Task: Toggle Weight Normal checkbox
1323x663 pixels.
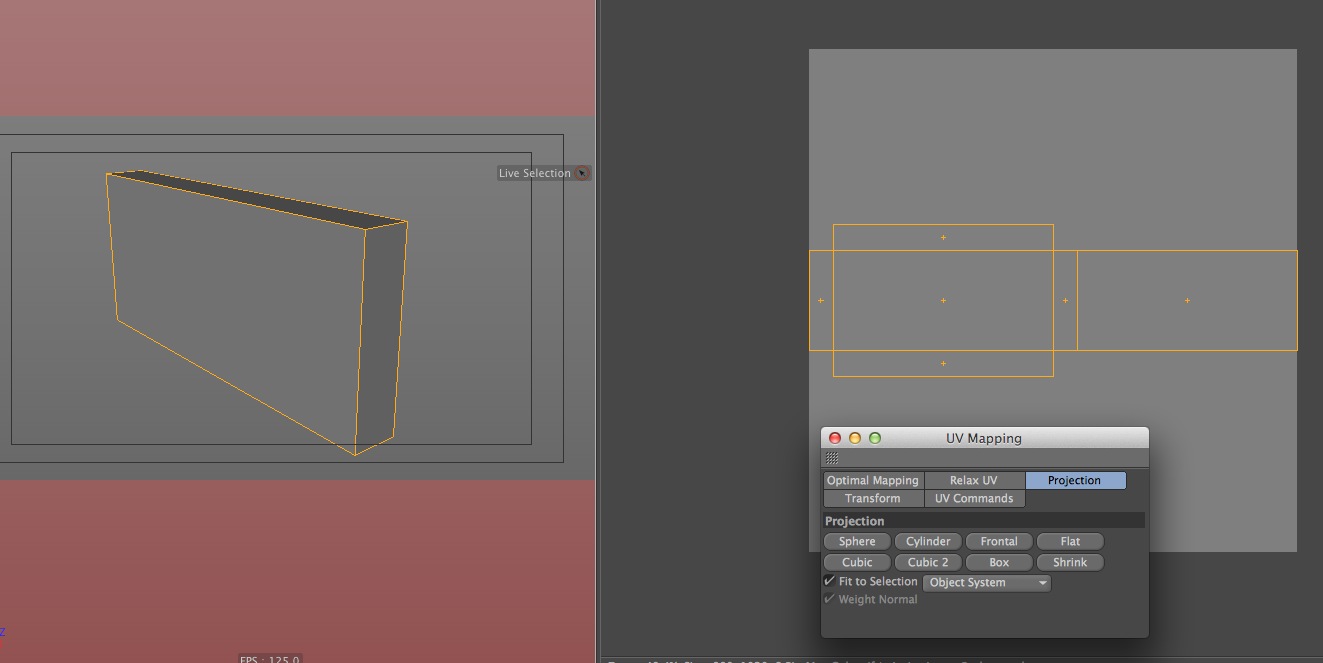Action: (830, 600)
